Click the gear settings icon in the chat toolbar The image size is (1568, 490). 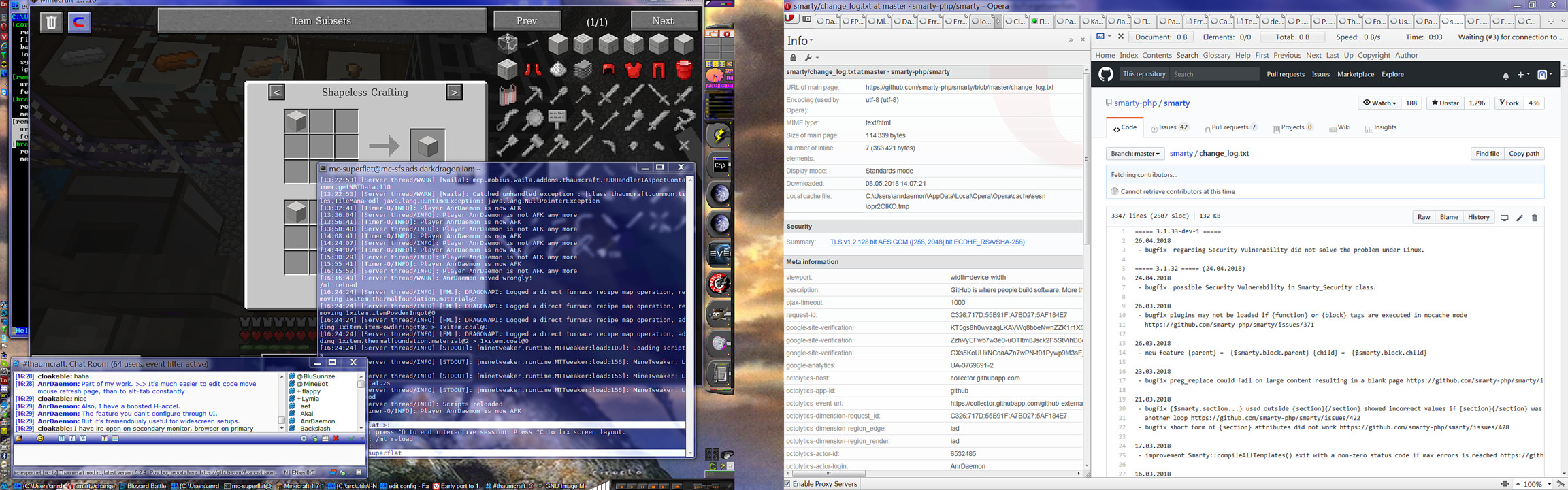coord(304,439)
